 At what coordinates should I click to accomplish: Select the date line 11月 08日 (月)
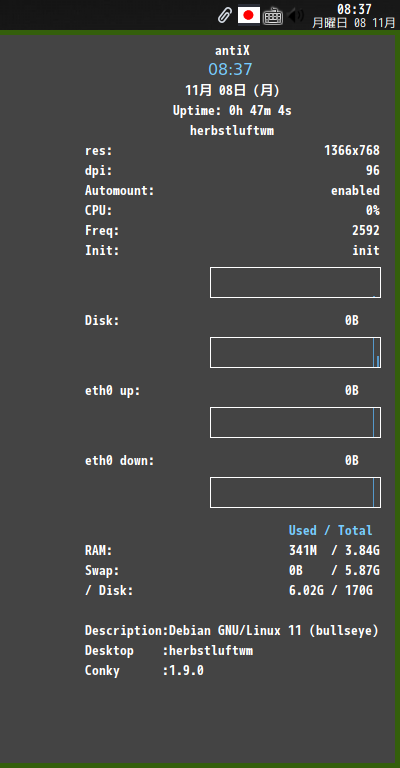[x=232, y=91]
